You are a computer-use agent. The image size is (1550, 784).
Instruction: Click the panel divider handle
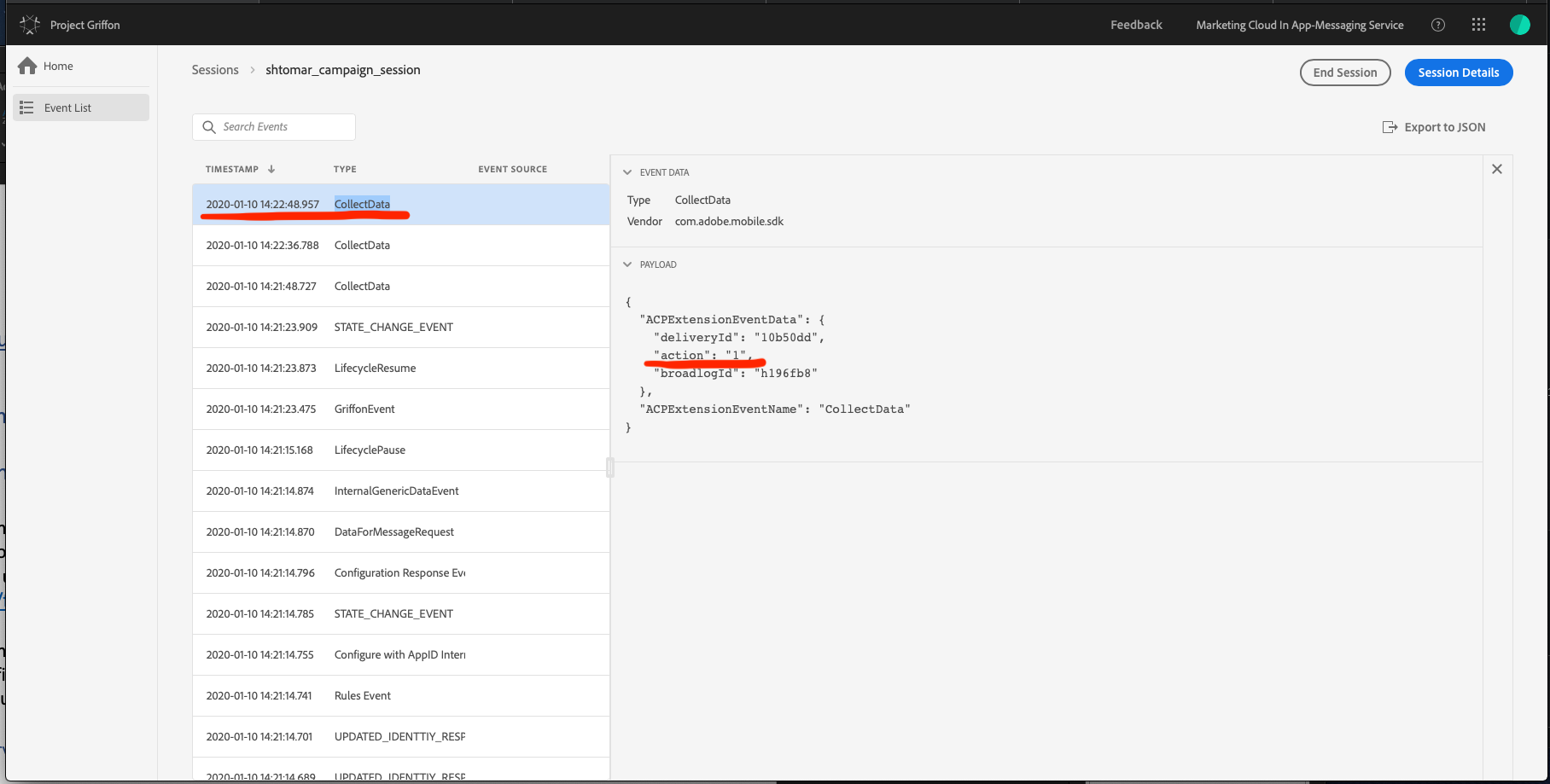coord(610,467)
